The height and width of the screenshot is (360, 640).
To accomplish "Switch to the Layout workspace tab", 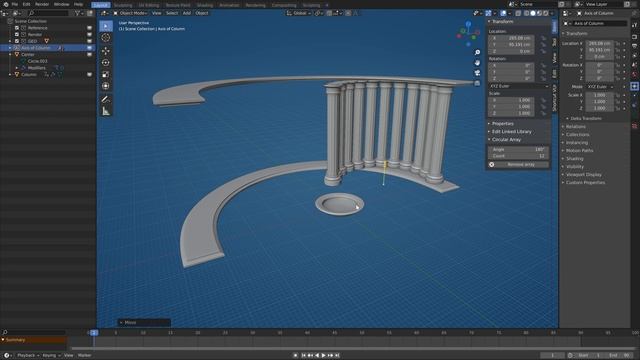I will [x=100, y=5].
